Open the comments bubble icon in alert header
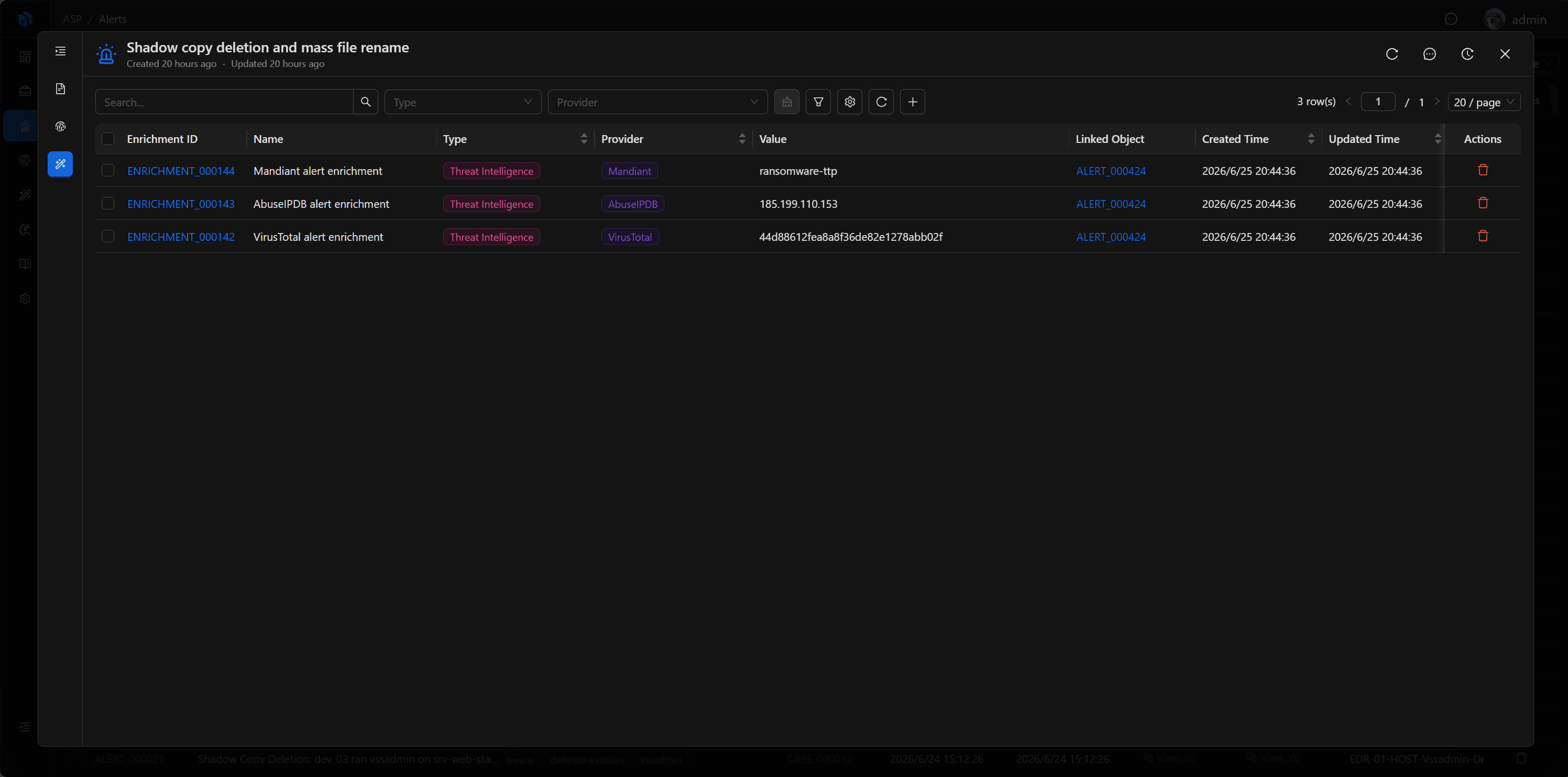The height and width of the screenshot is (777, 1568). tap(1430, 54)
